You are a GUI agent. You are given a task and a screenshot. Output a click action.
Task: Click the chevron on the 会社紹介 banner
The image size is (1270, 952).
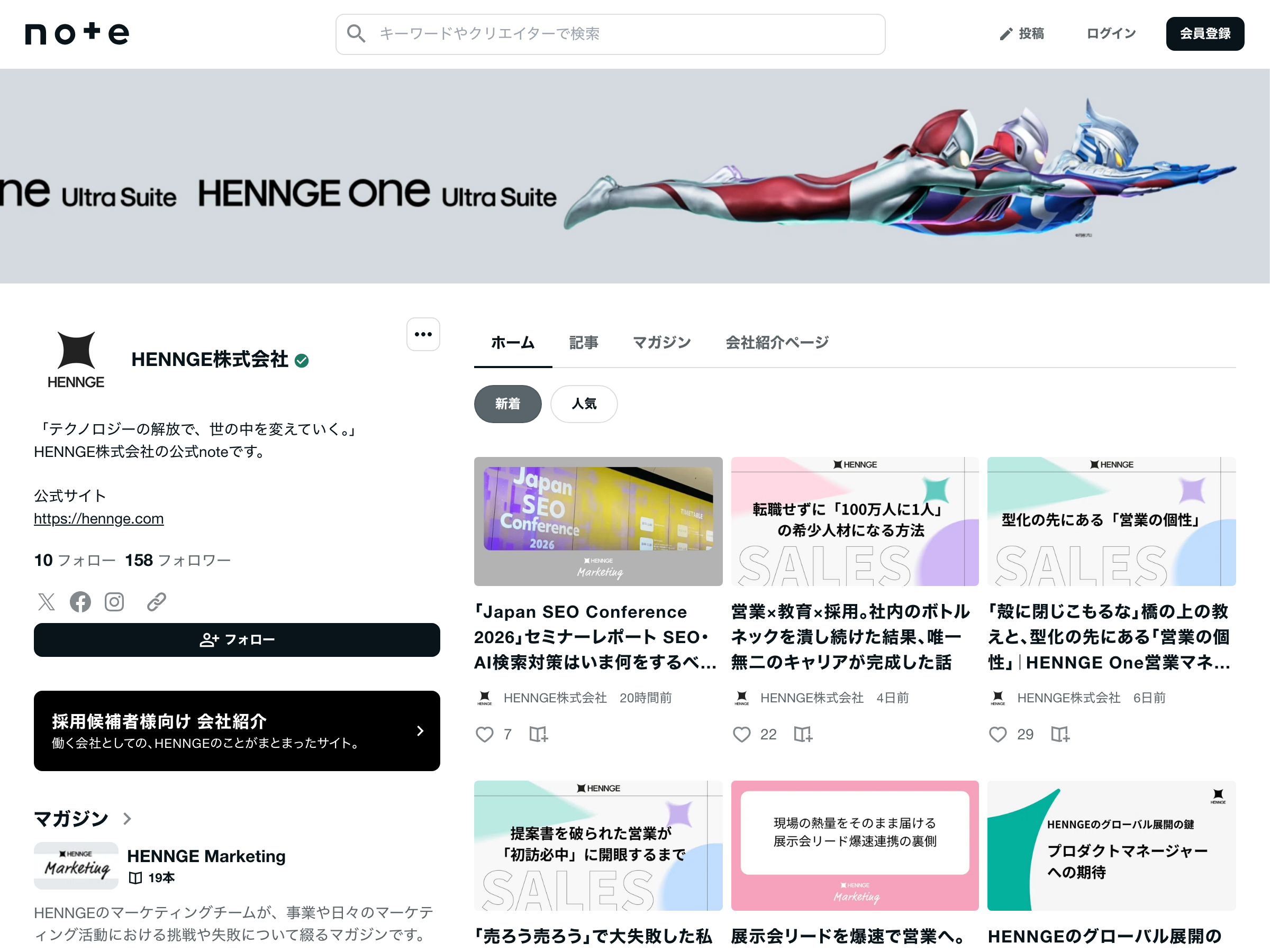coord(420,730)
